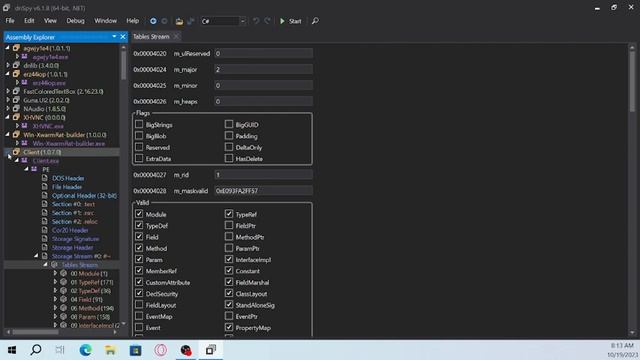Click the Guna.UI2 assembly icon
The height and width of the screenshot is (360, 640).
16,100
